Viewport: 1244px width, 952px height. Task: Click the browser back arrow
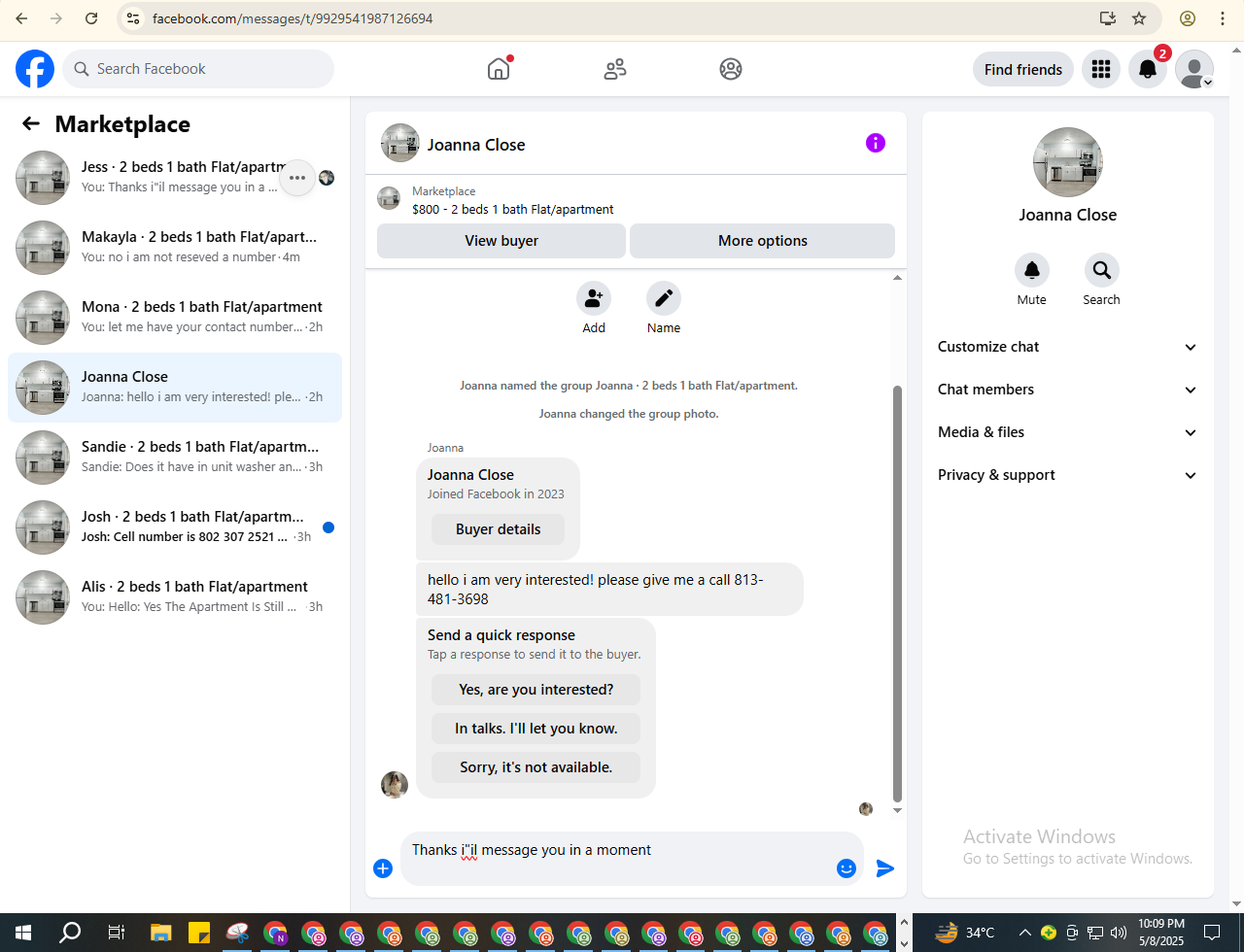coord(21,18)
